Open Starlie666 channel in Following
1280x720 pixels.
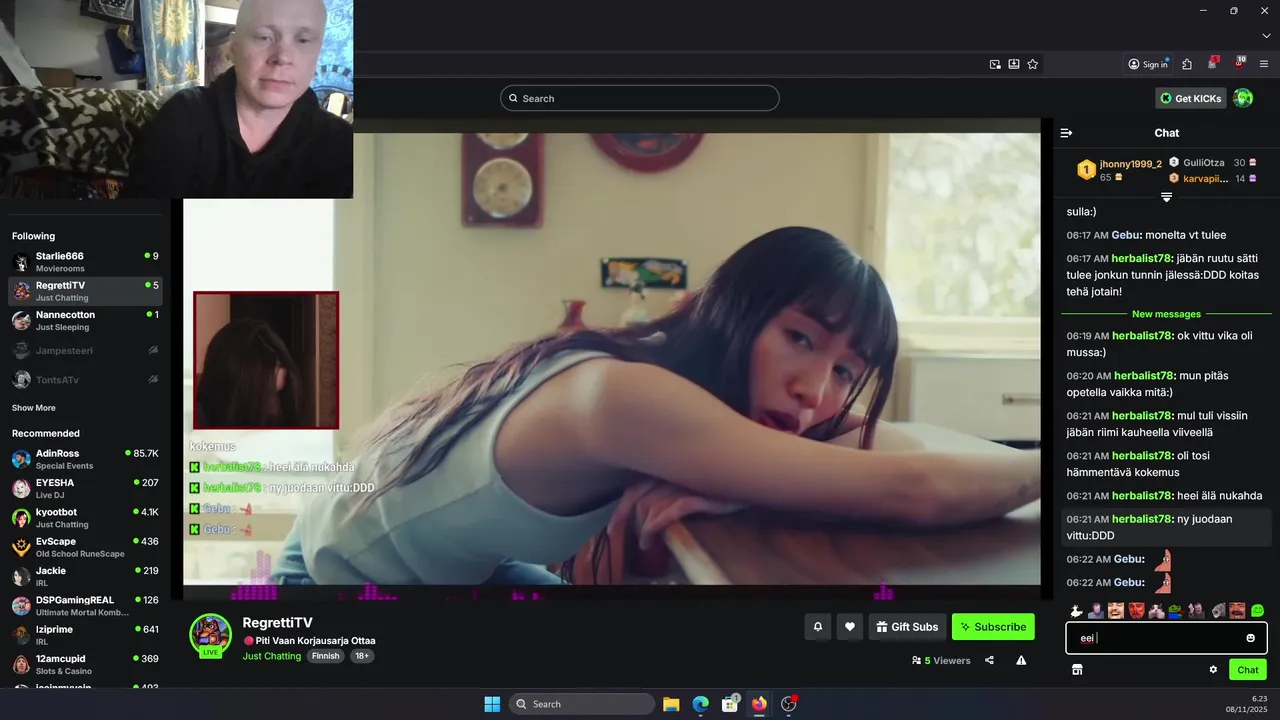85,262
